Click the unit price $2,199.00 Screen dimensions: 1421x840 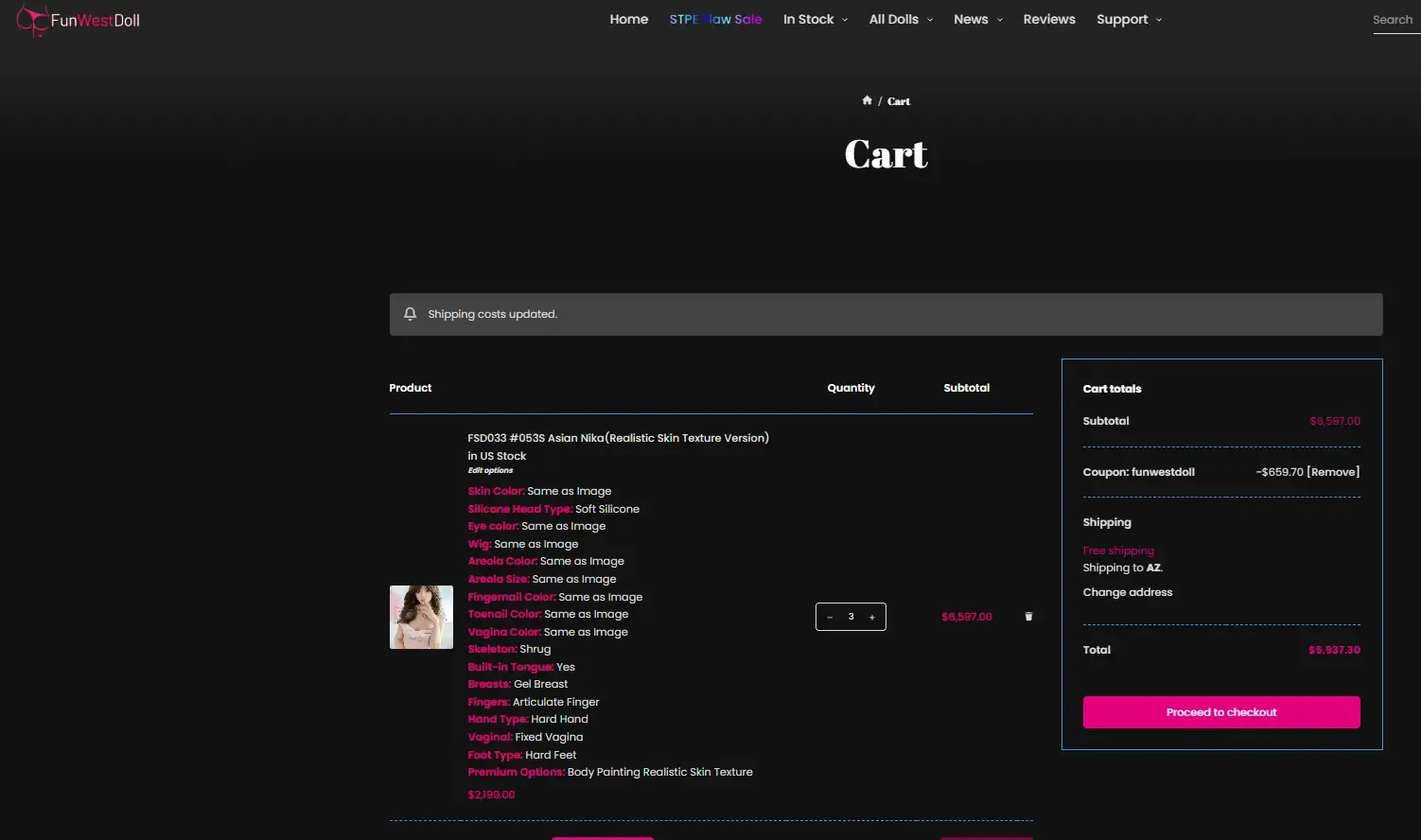click(491, 795)
